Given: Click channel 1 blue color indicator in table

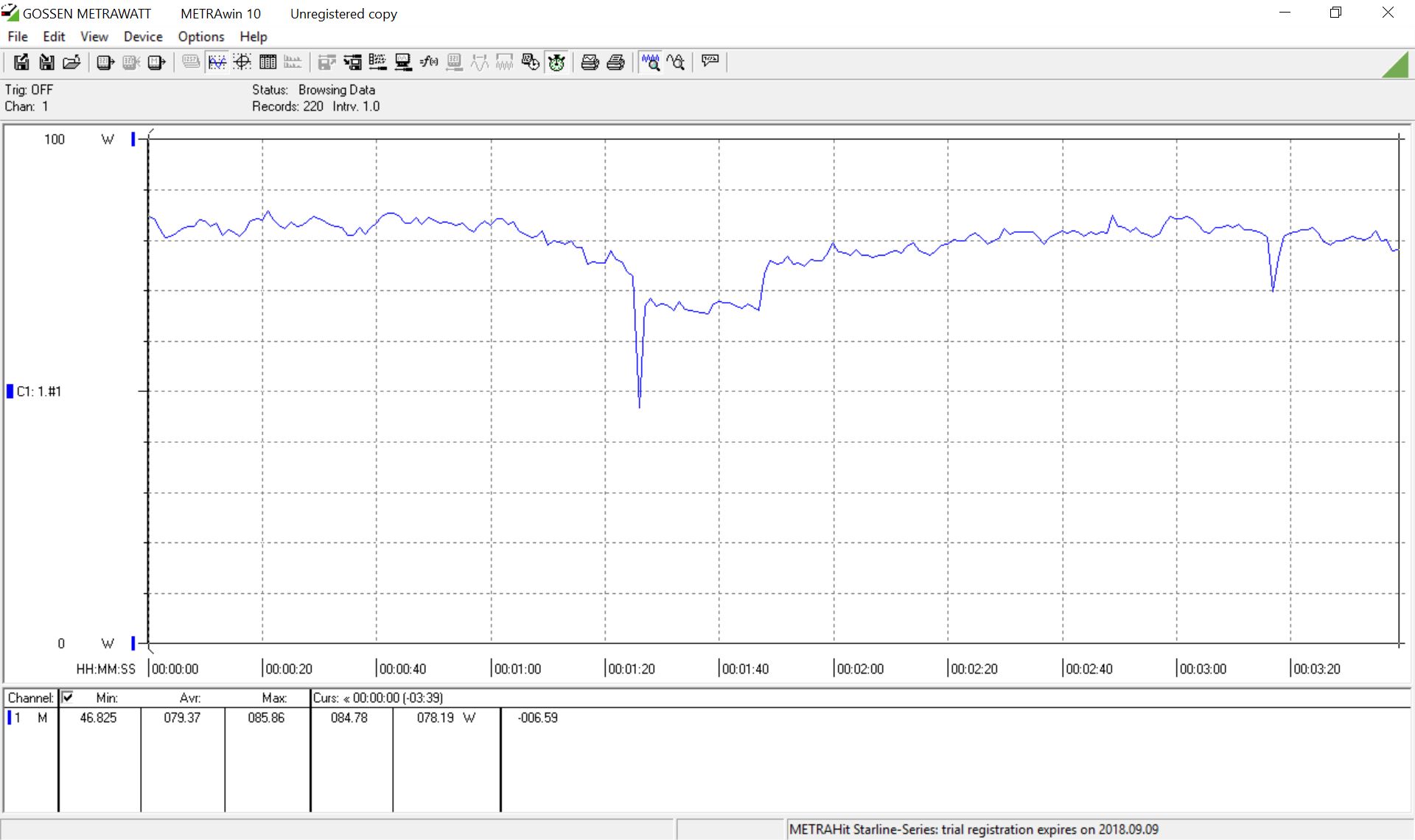Looking at the screenshot, I should (10, 718).
